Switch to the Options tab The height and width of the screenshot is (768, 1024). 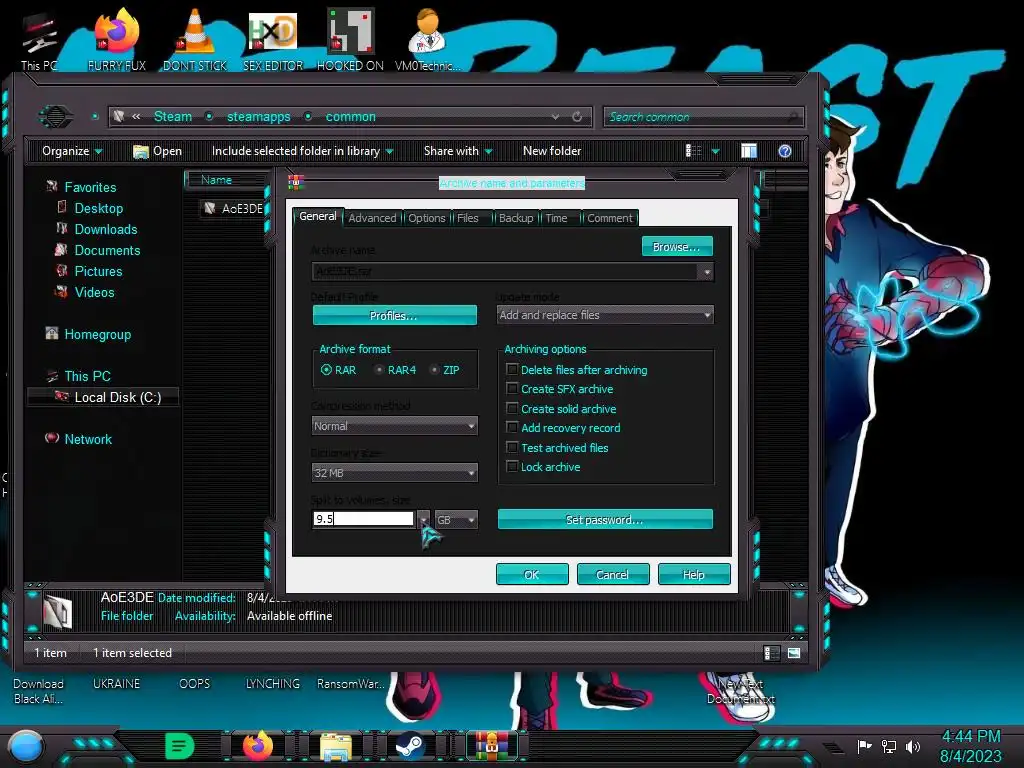[x=426, y=218]
